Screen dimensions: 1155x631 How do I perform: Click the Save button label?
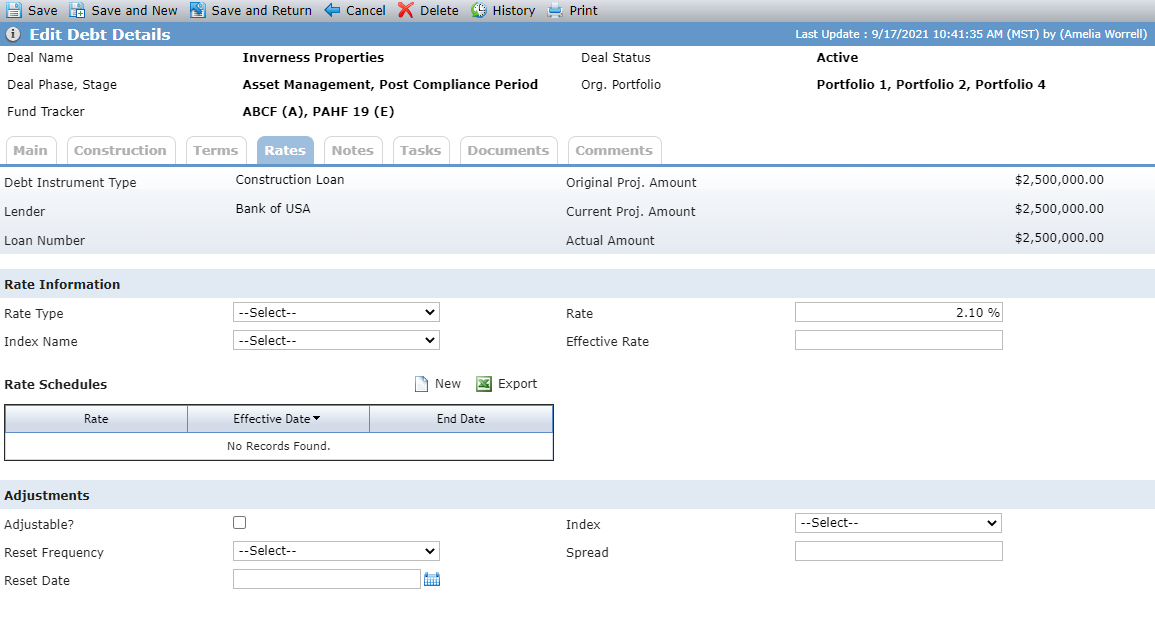tap(43, 10)
